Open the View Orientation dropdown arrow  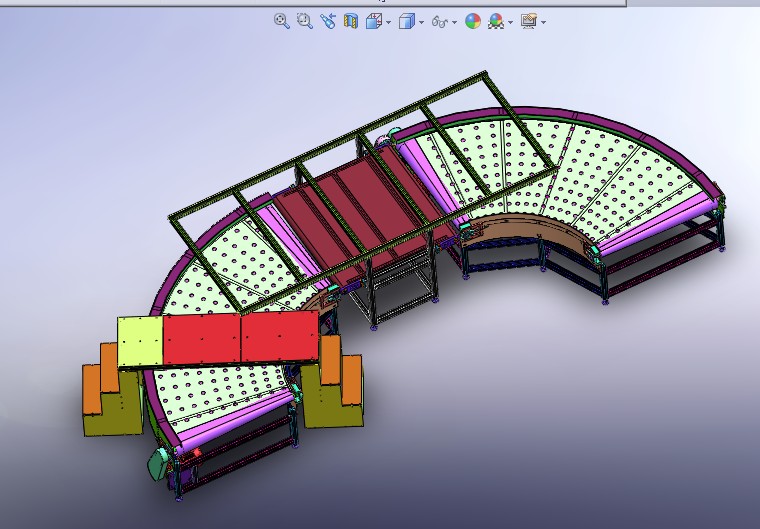389,22
